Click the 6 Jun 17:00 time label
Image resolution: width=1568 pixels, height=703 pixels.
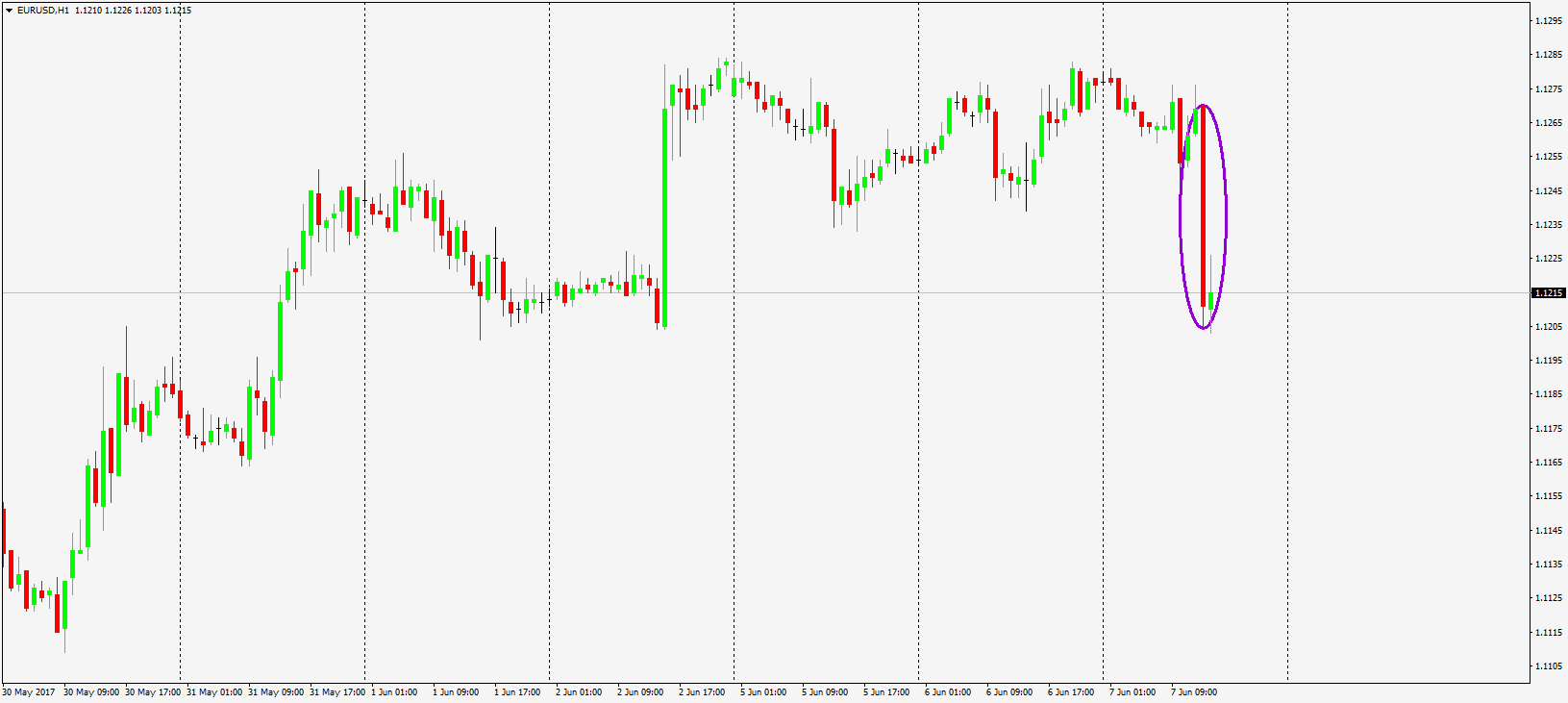click(x=1071, y=692)
